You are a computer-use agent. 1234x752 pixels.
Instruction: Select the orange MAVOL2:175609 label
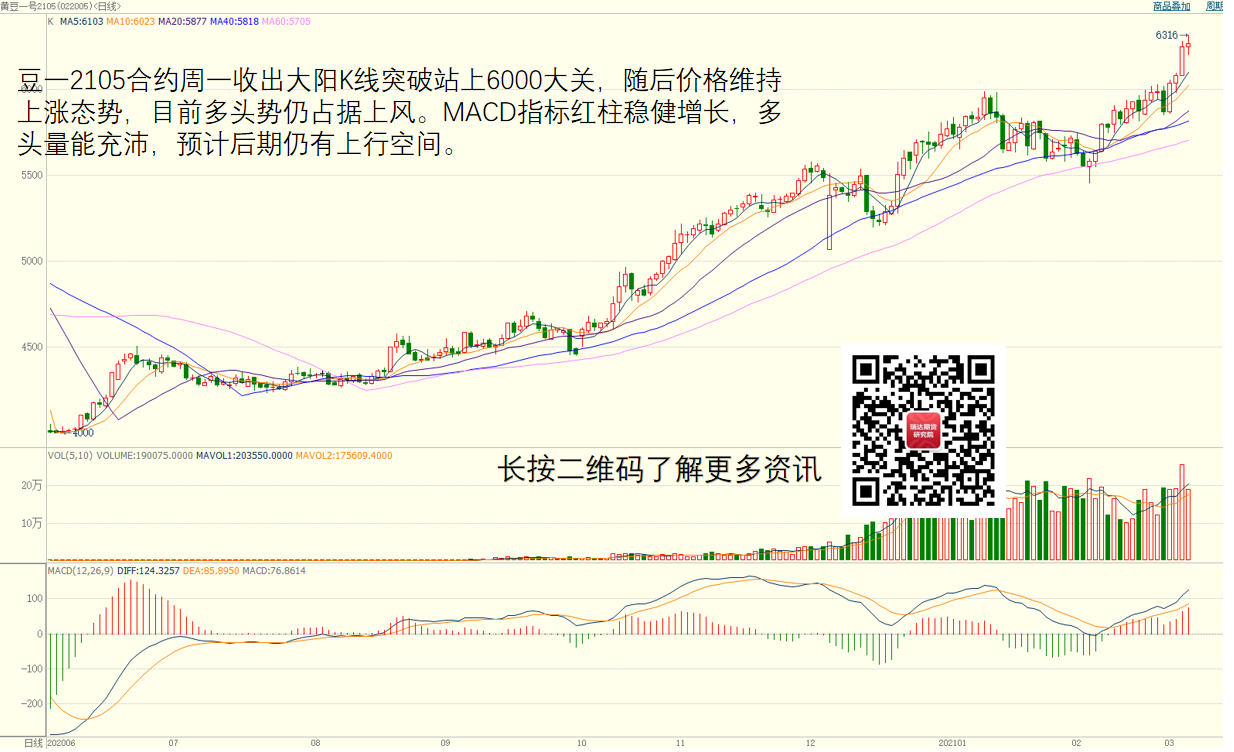point(344,456)
